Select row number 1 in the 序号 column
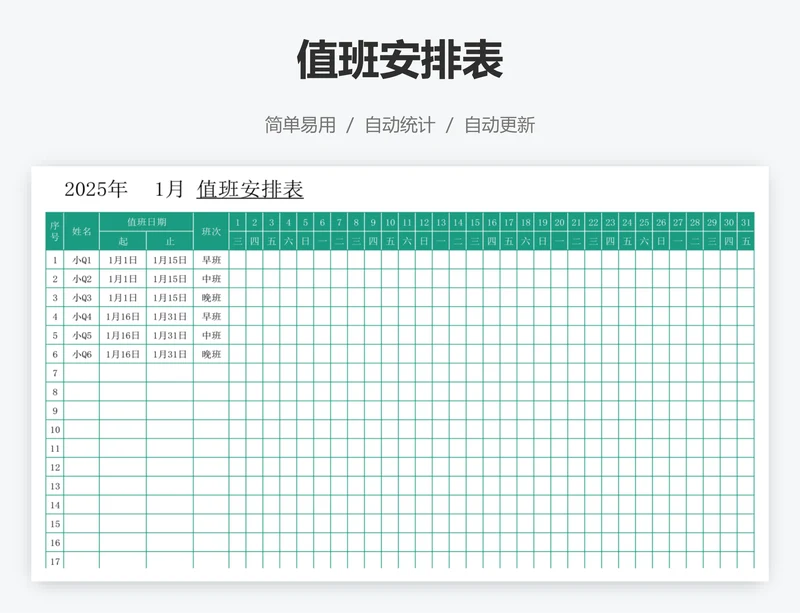Image resolution: width=800 pixels, height=613 pixels. pos(55,260)
